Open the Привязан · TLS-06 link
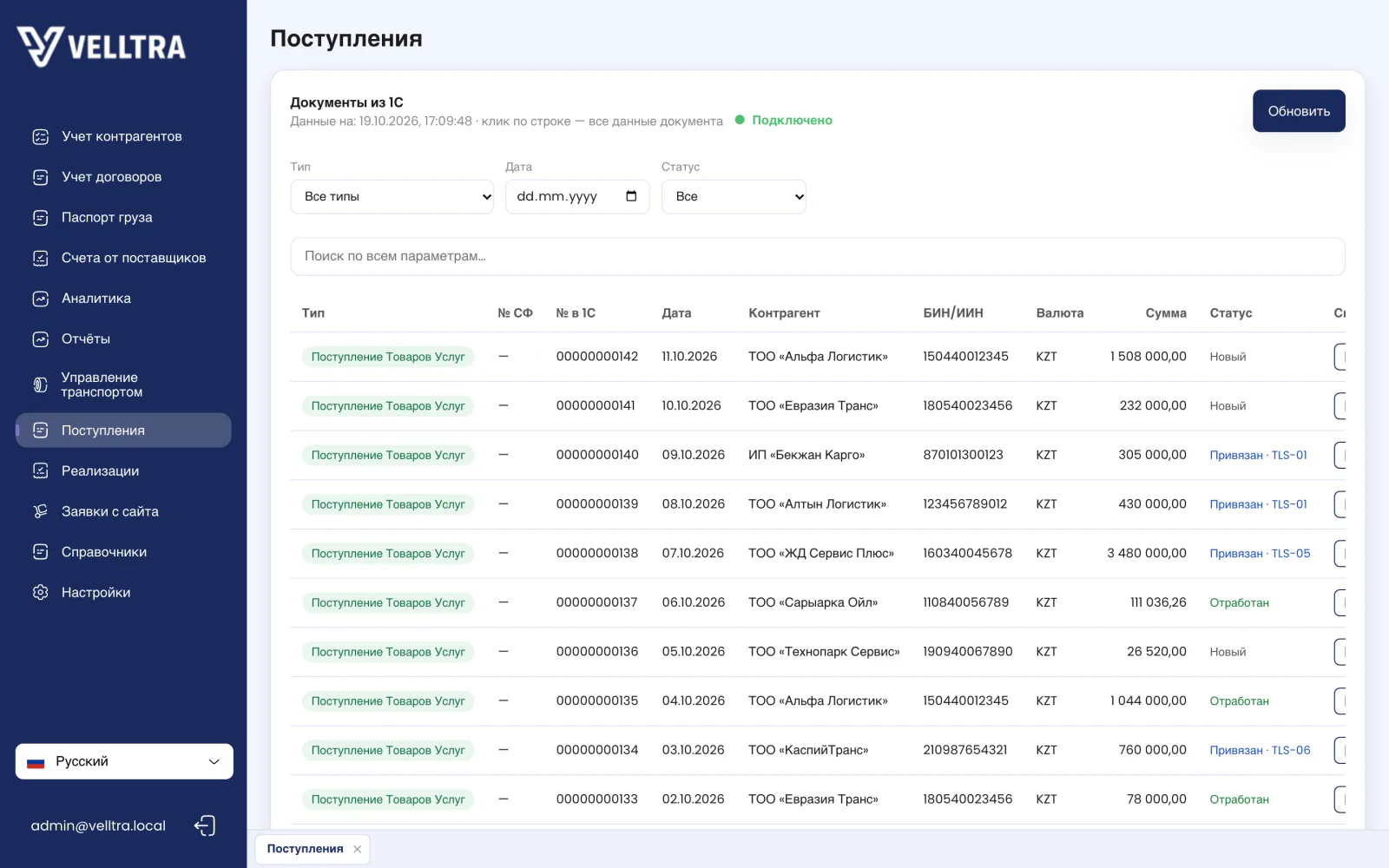1389x868 pixels. (1260, 750)
